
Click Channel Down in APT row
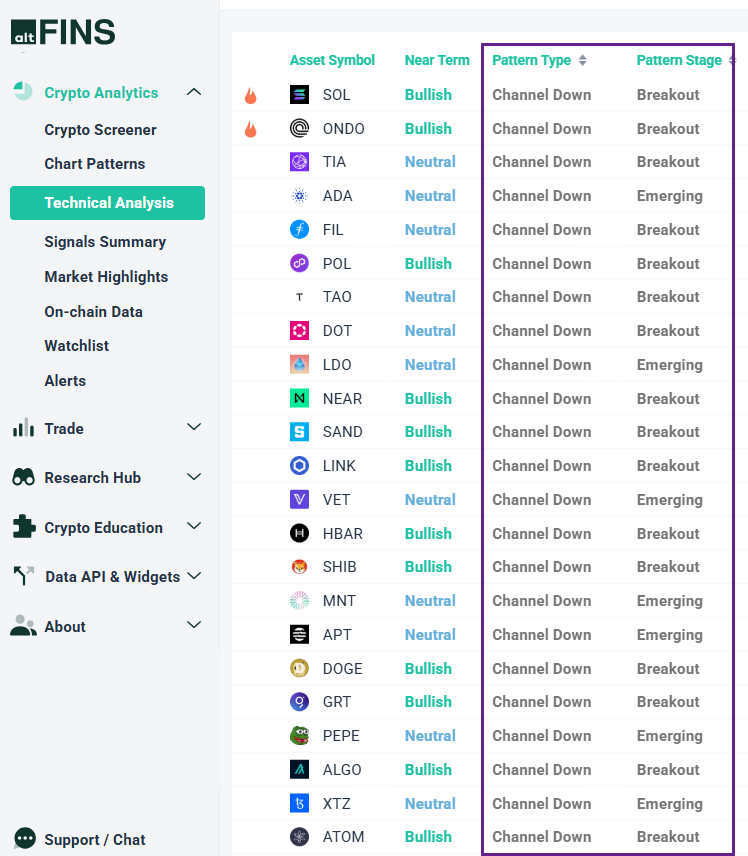pyautogui.click(x=542, y=634)
